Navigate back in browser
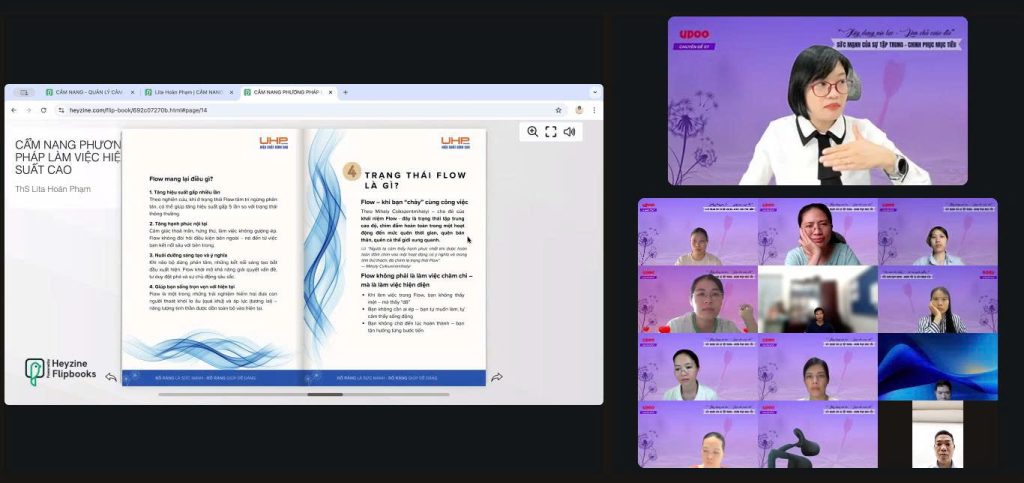This screenshot has width=1024, height=483. pos(14,110)
